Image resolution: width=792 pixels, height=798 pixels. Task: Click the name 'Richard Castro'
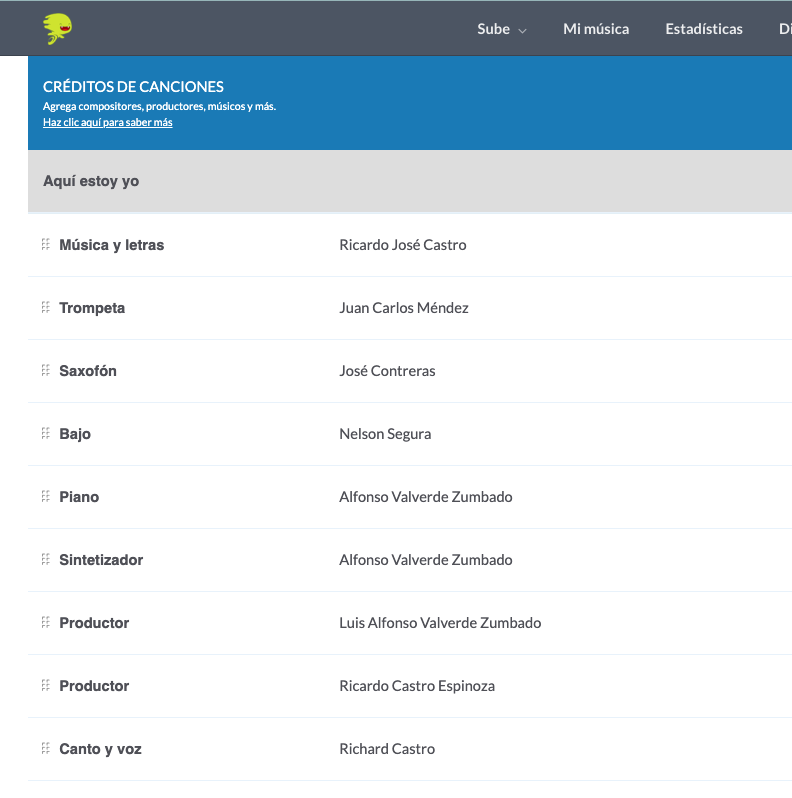pyautogui.click(x=387, y=749)
